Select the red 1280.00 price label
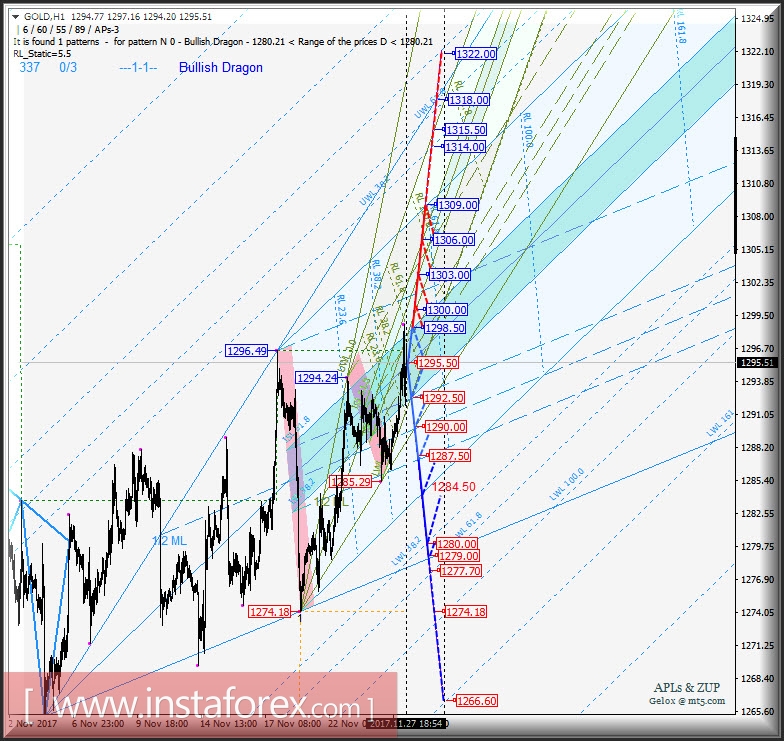 [x=457, y=544]
